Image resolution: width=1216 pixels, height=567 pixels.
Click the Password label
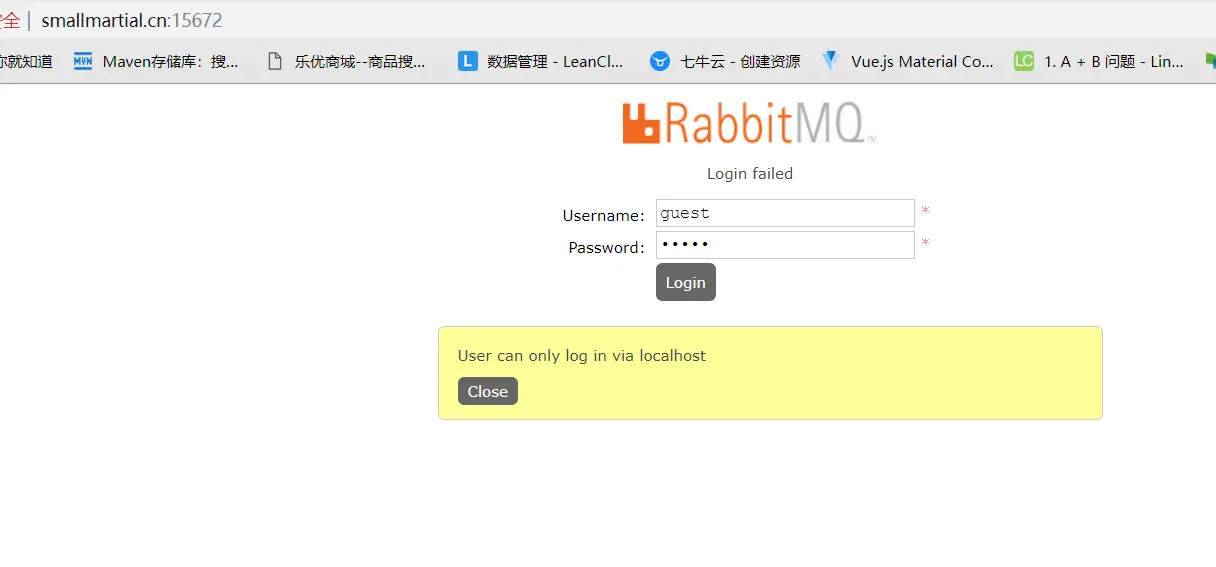(607, 248)
